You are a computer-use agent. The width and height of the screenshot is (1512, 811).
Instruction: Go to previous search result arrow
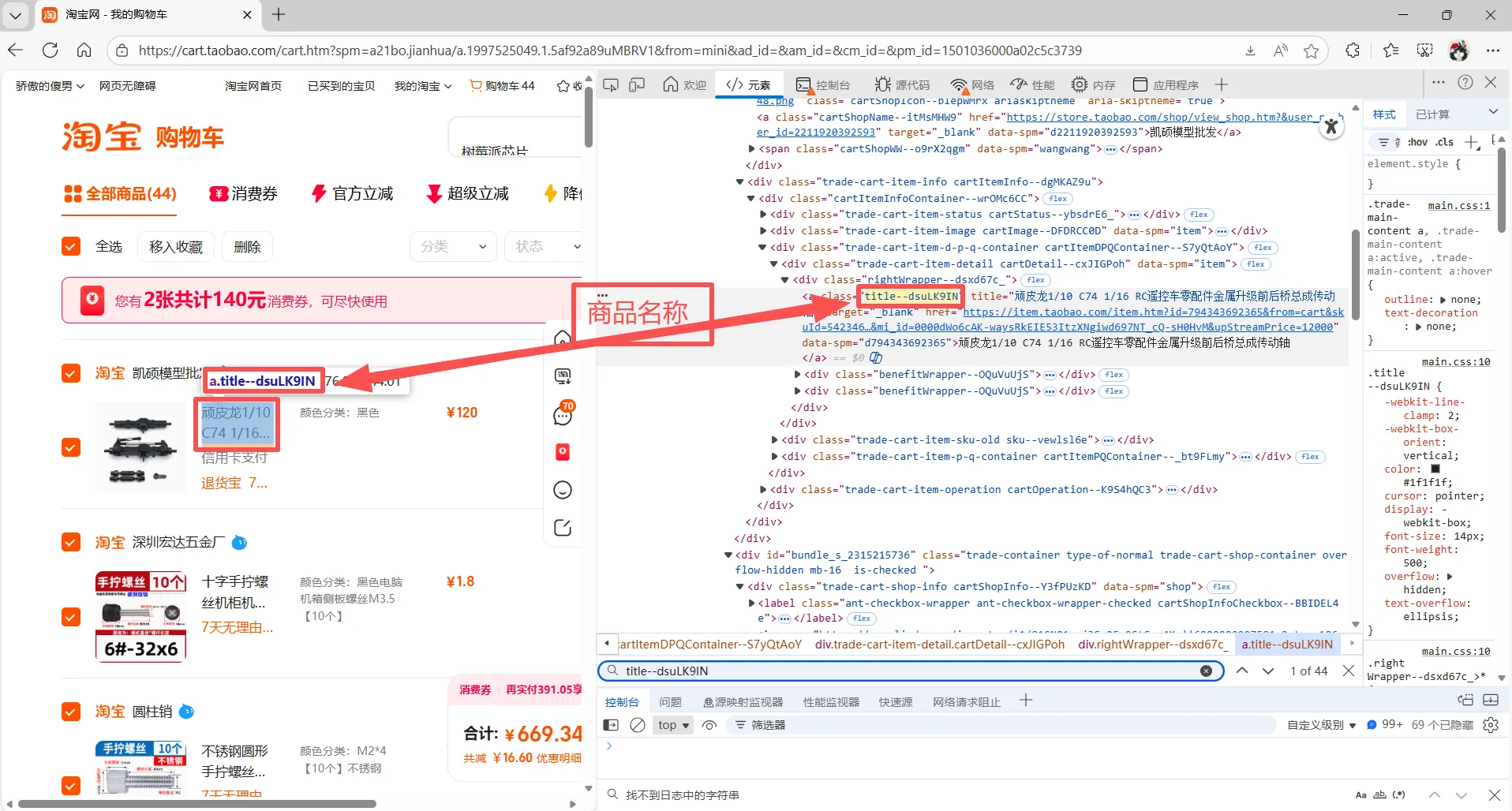point(1242,671)
